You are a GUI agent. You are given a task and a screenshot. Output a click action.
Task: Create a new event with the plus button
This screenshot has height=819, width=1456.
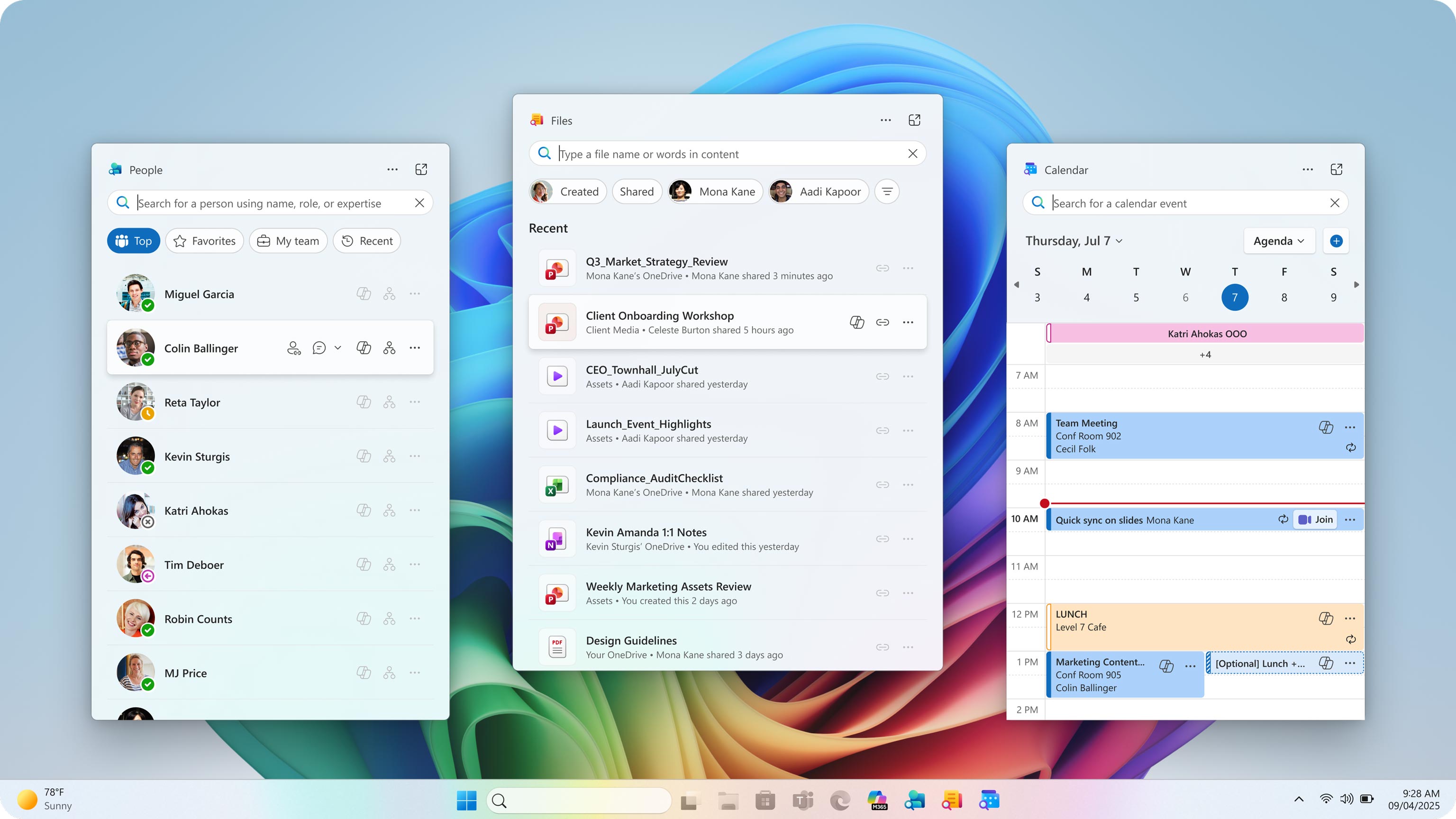point(1336,240)
